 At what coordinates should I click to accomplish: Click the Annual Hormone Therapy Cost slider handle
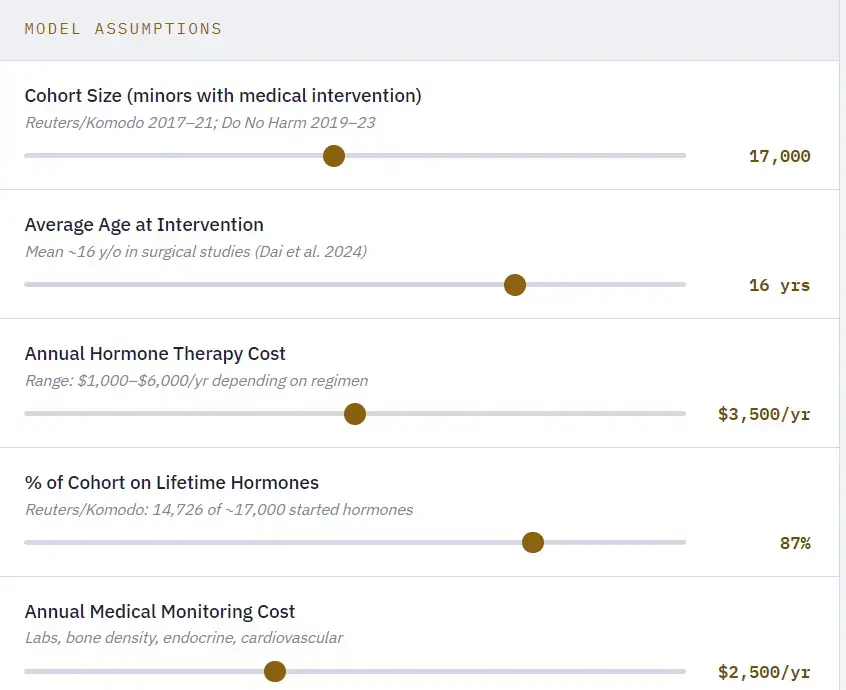pyautogui.click(x=354, y=414)
